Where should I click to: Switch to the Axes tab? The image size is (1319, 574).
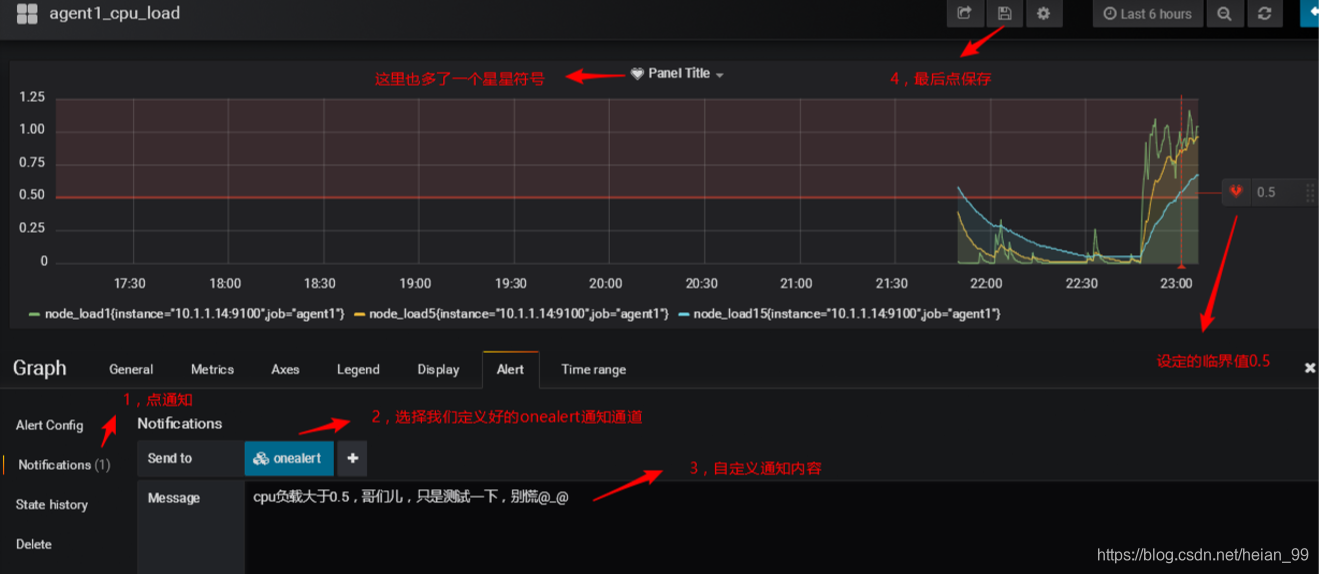285,369
